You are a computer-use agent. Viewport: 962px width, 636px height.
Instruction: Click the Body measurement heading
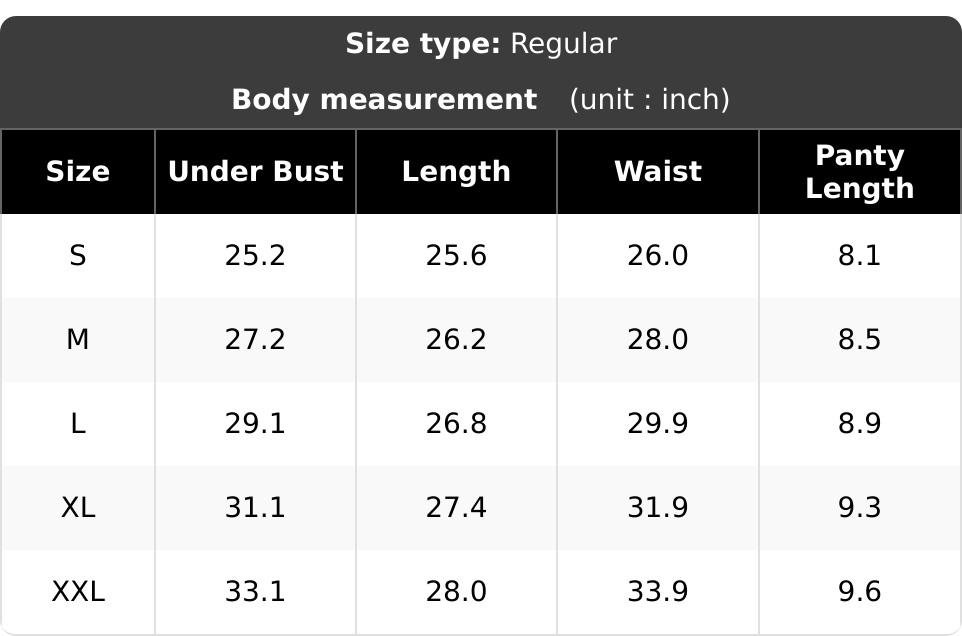coord(385,100)
